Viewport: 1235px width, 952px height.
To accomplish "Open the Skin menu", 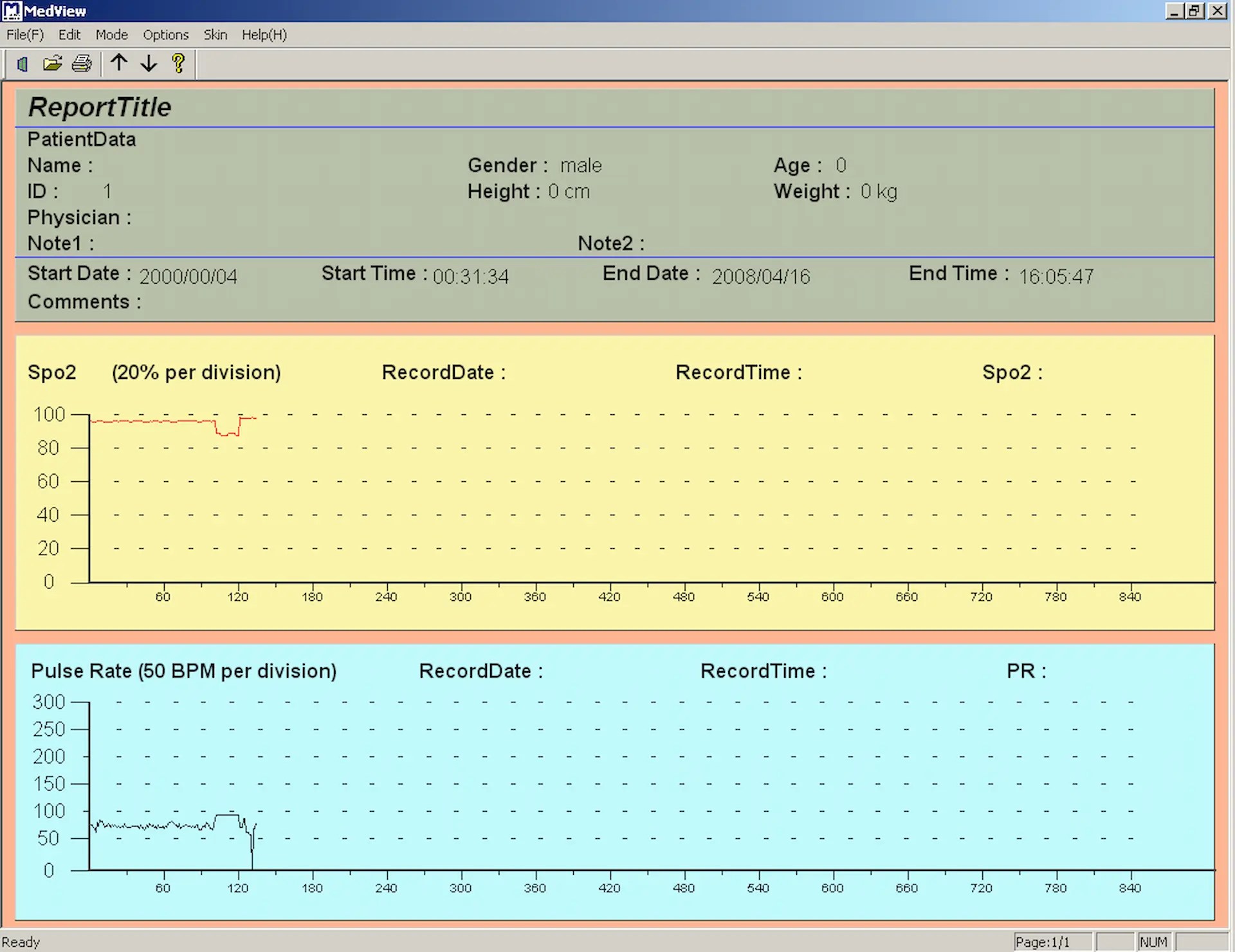I will 215,35.
